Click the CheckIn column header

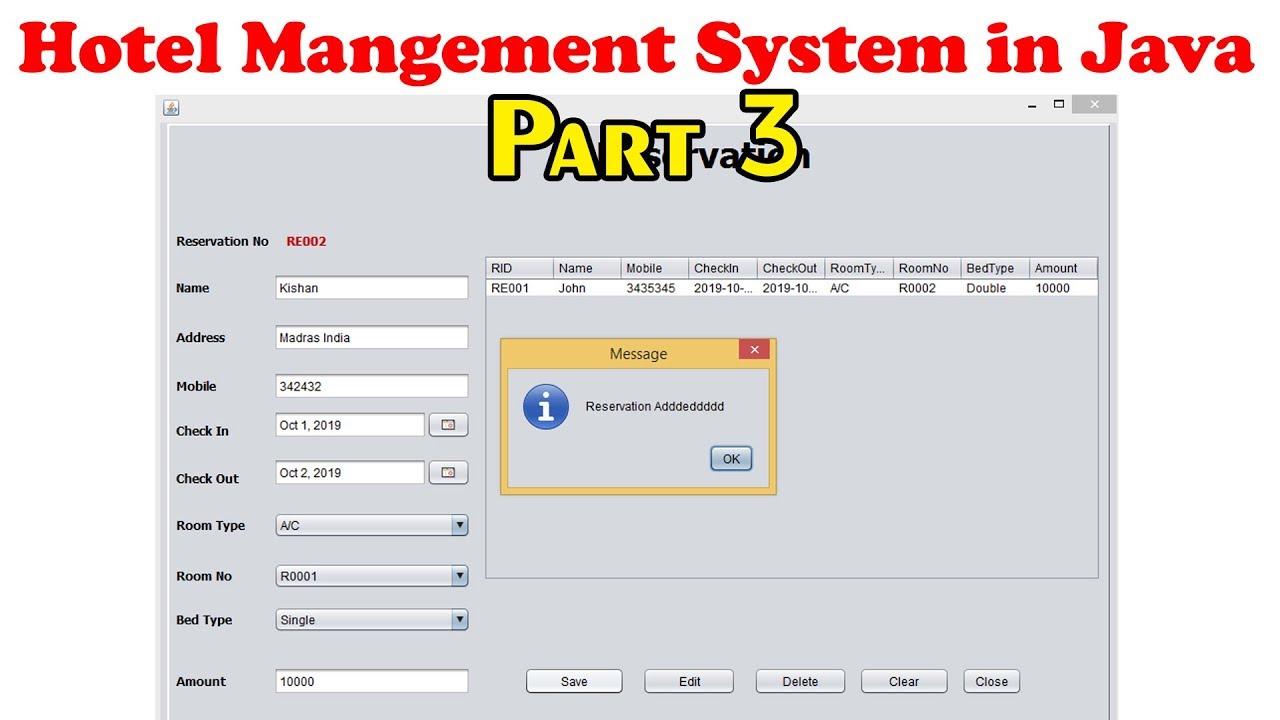(724, 268)
